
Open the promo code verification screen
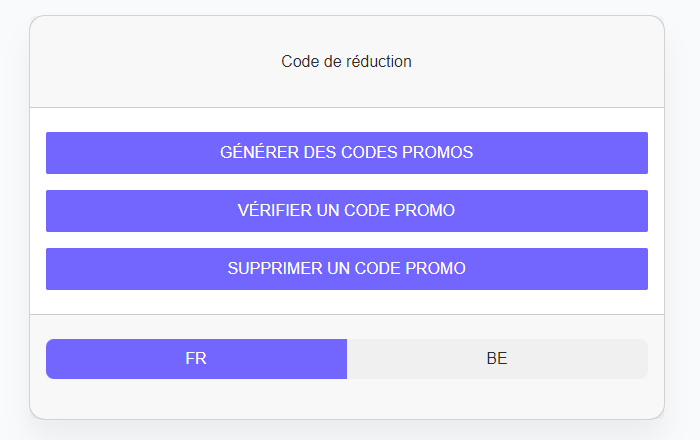(x=346, y=211)
